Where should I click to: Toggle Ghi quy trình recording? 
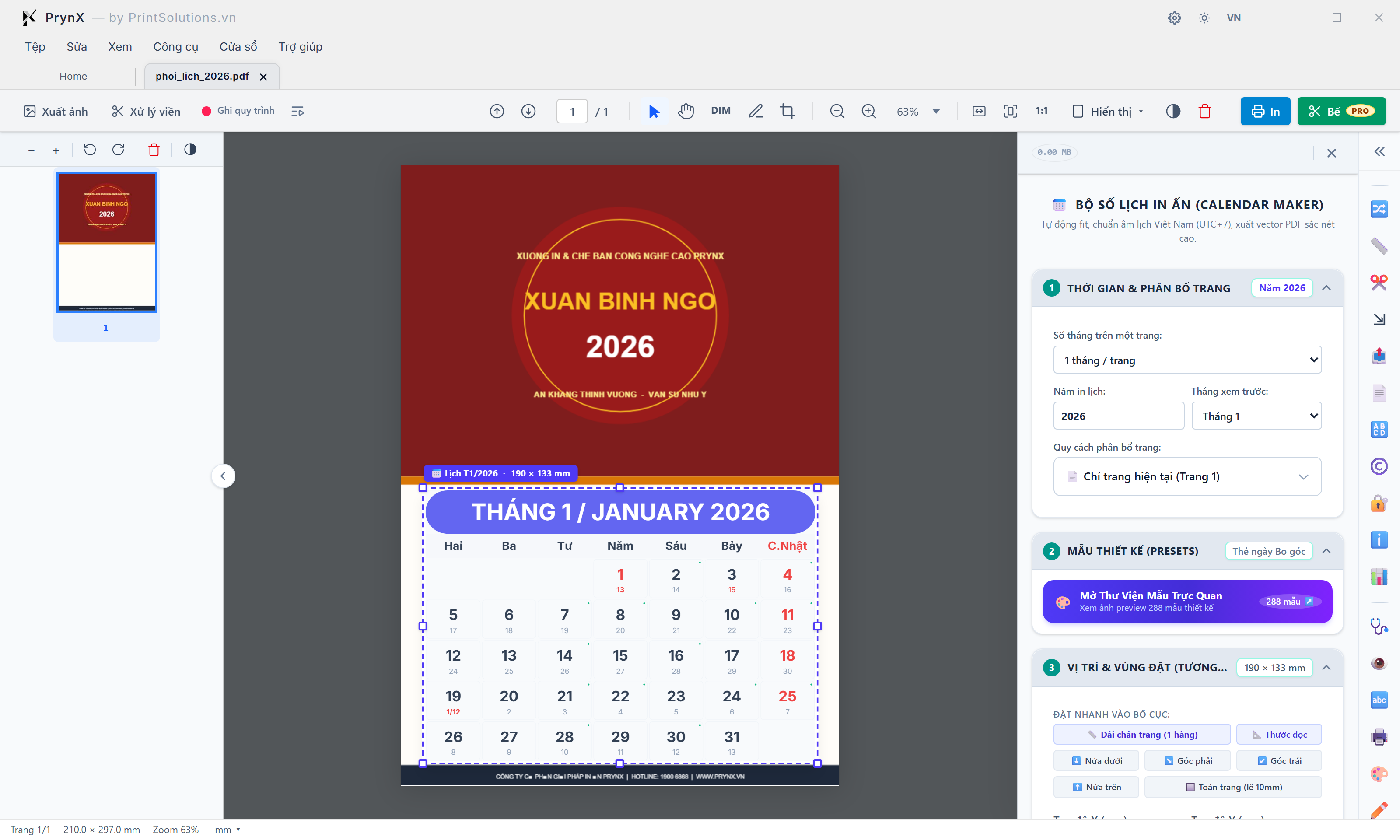[238, 111]
